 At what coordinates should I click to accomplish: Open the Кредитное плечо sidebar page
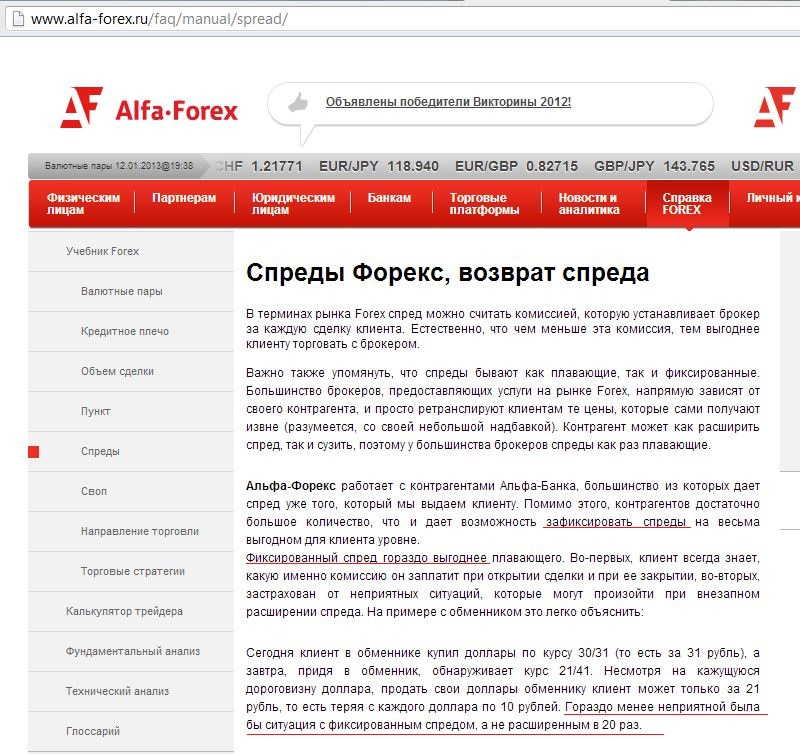pos(125,331)
